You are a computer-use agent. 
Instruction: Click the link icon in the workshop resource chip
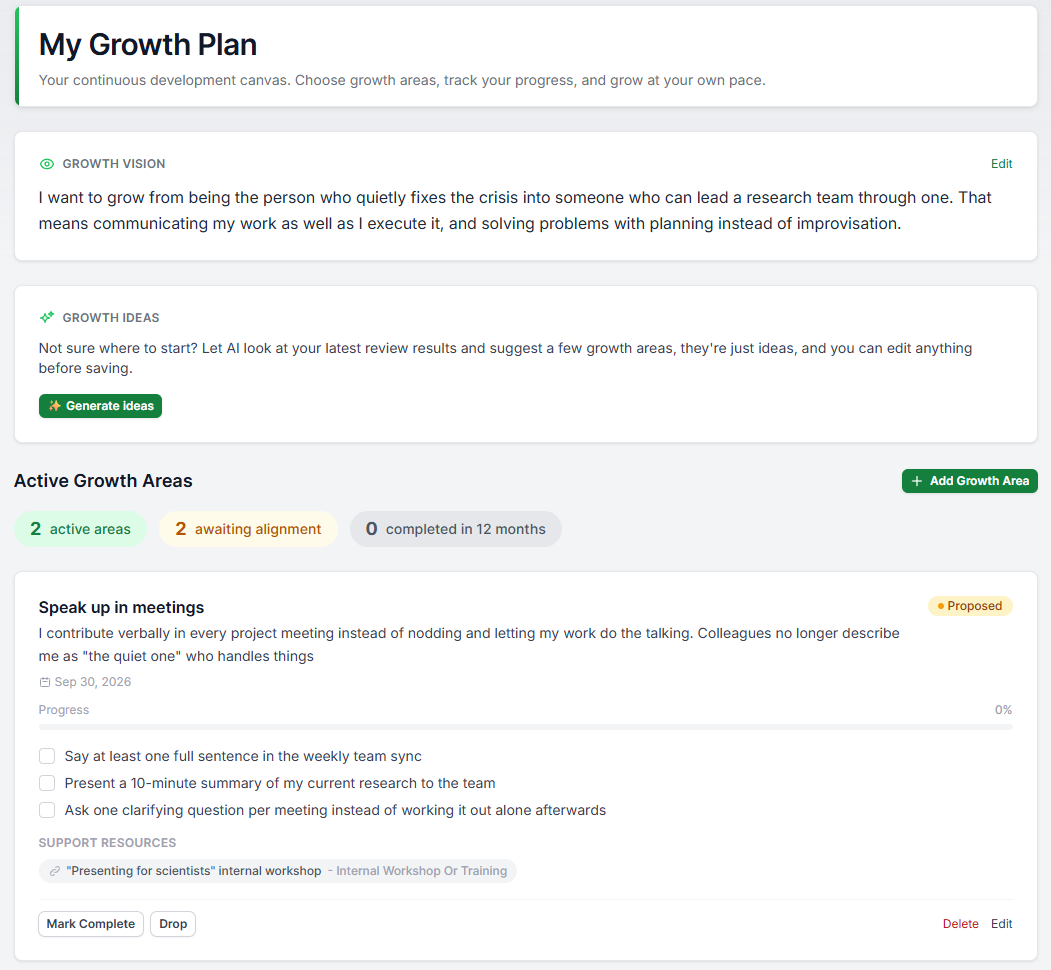(x=55, y=871)
